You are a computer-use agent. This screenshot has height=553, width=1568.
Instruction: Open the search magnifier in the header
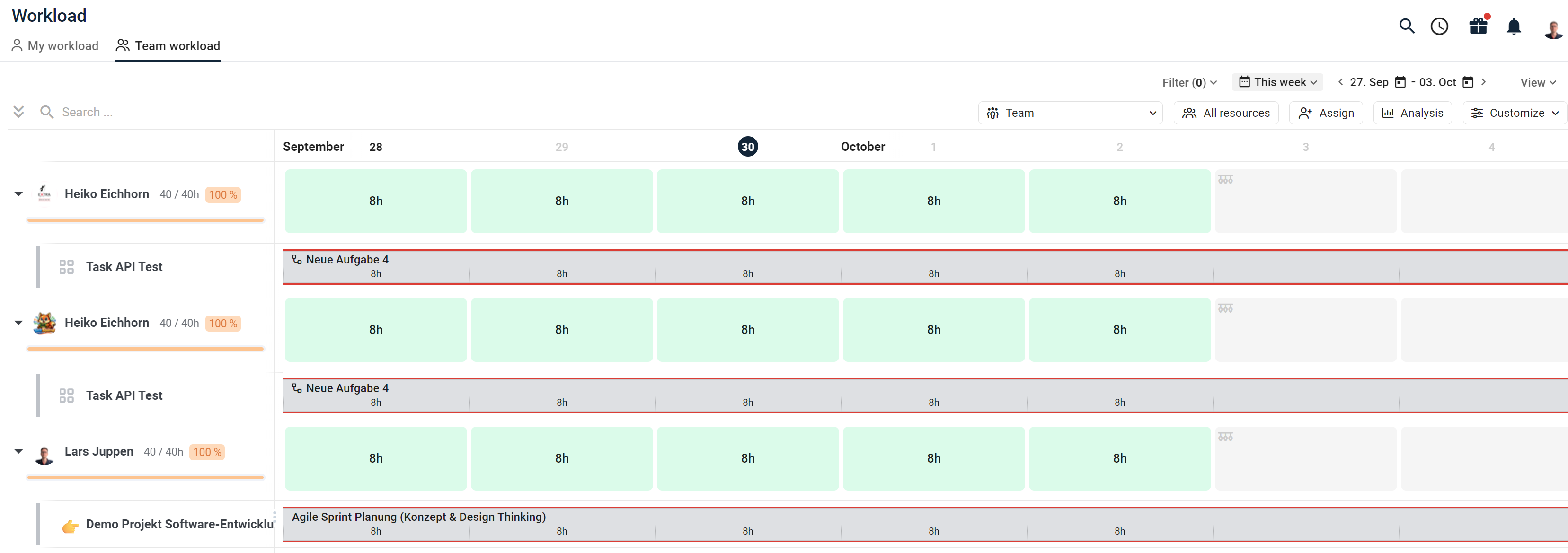click(x=1407, y=26)
